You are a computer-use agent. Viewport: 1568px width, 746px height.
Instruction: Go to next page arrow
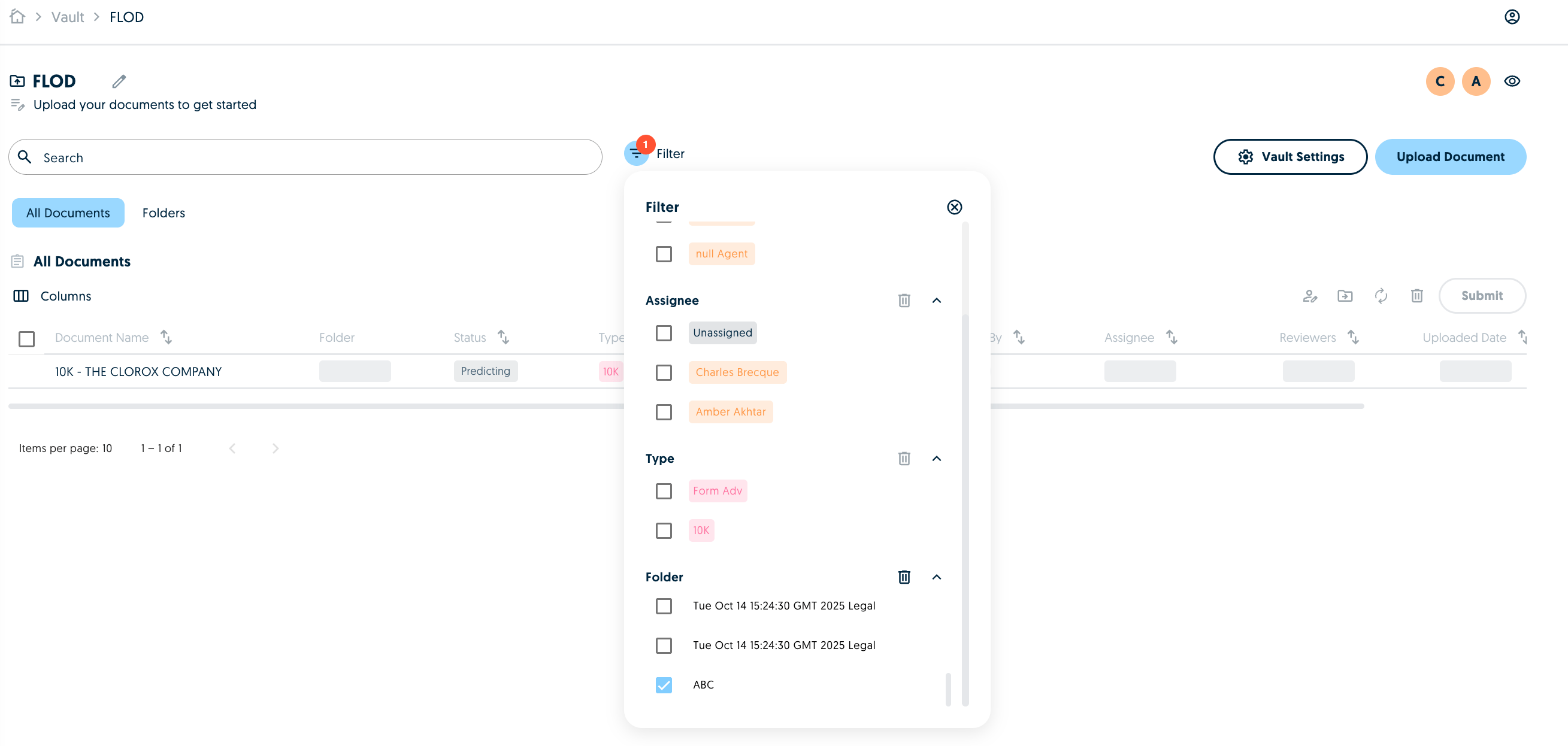tap(276, 448)
